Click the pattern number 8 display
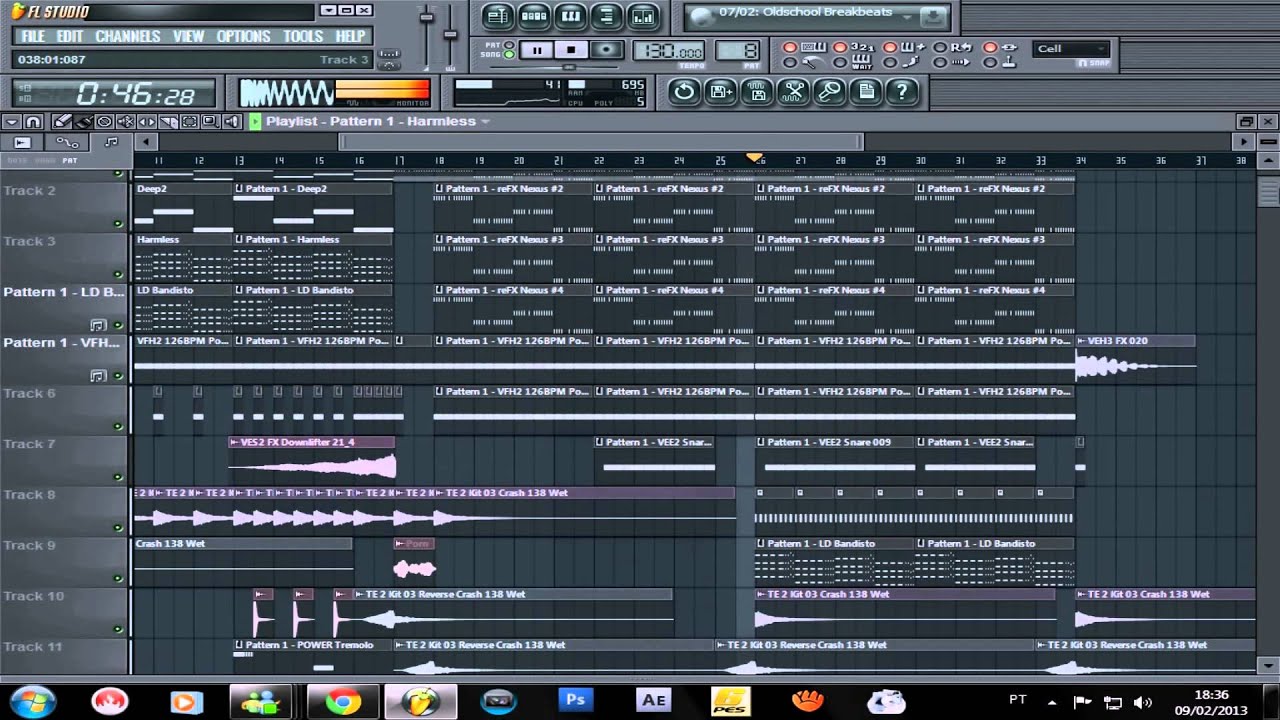1280x720 pixels. point(738,50)
